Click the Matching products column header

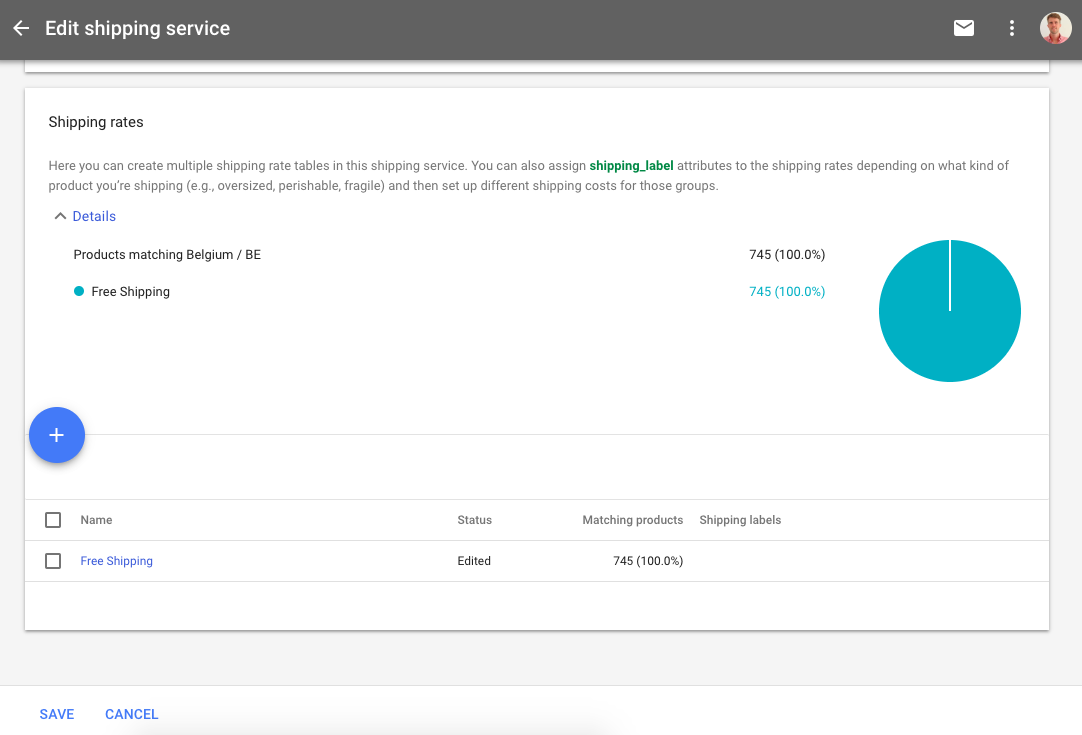633,520
